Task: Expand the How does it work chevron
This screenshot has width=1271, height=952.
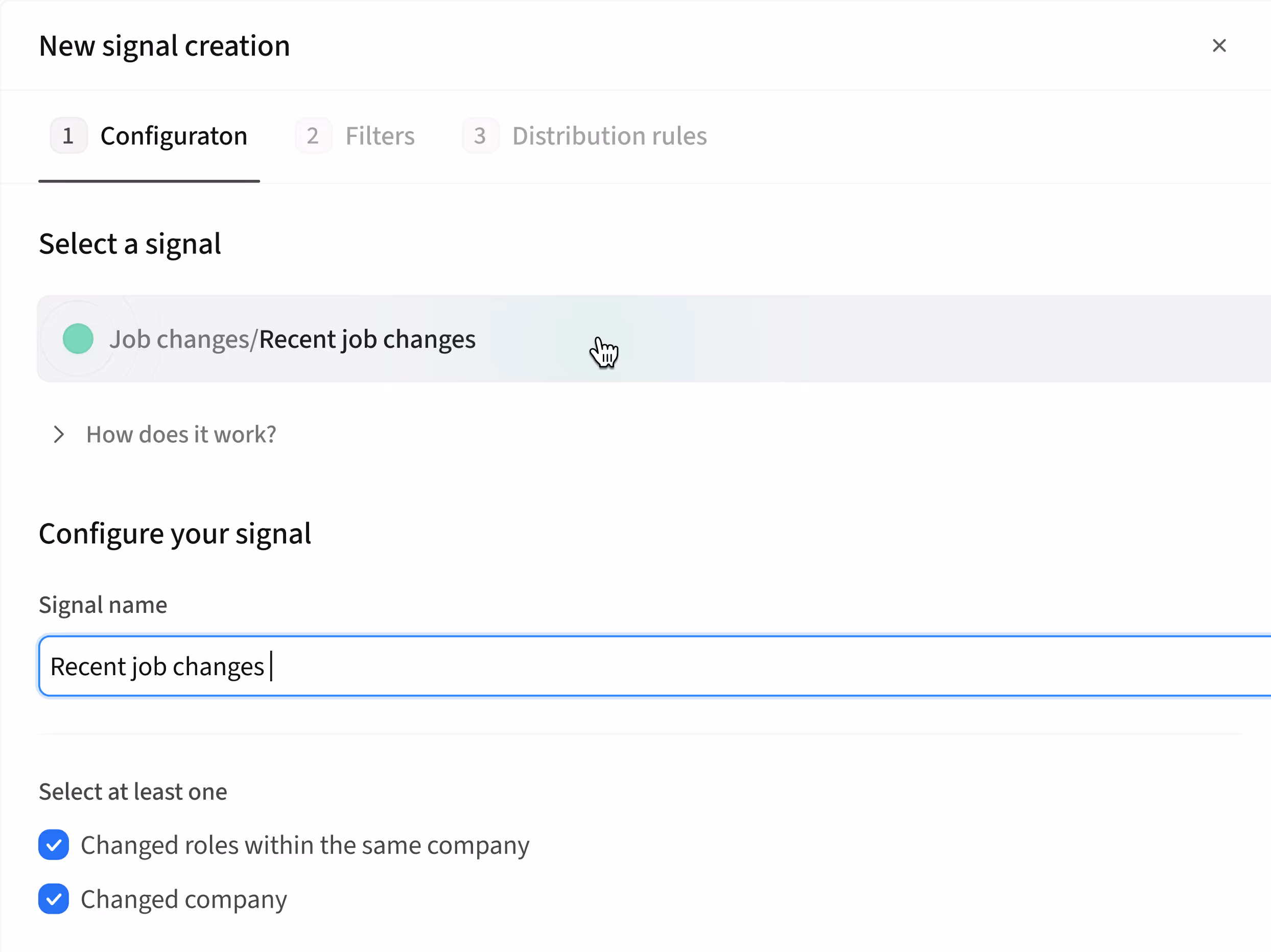Action: point(59,434)
